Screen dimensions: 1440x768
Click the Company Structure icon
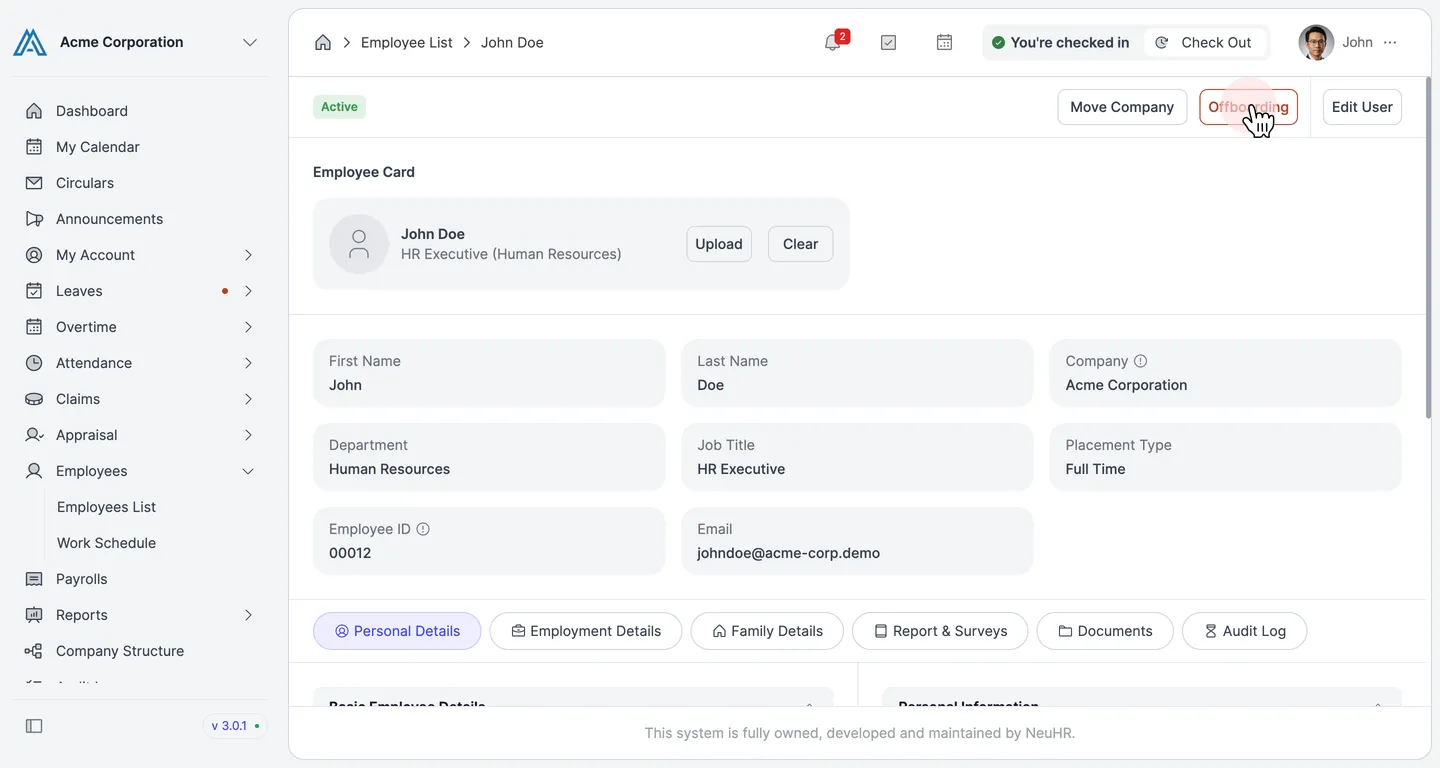[x=34, y=651]
